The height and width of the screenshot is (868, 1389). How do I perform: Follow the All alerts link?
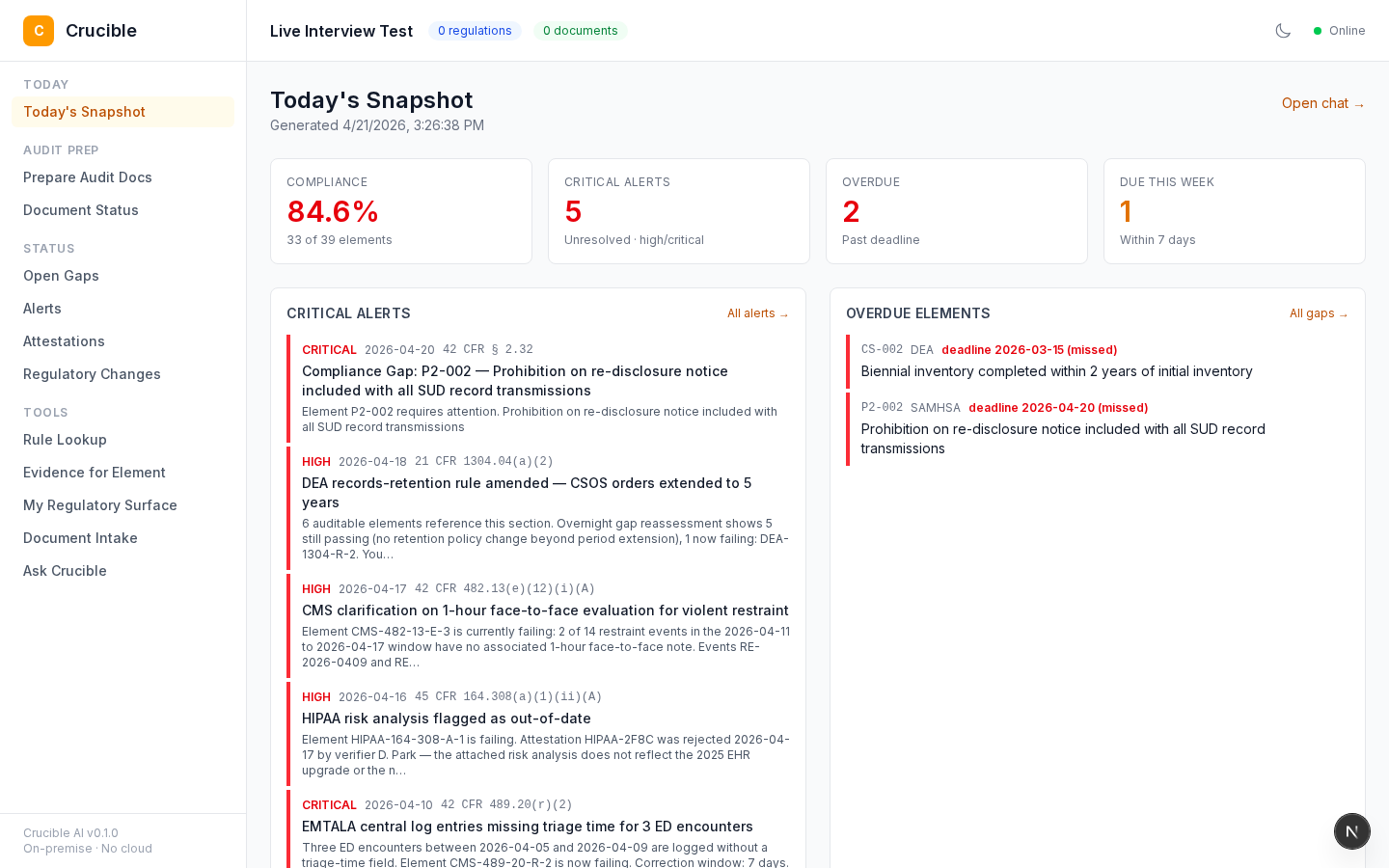758,313
